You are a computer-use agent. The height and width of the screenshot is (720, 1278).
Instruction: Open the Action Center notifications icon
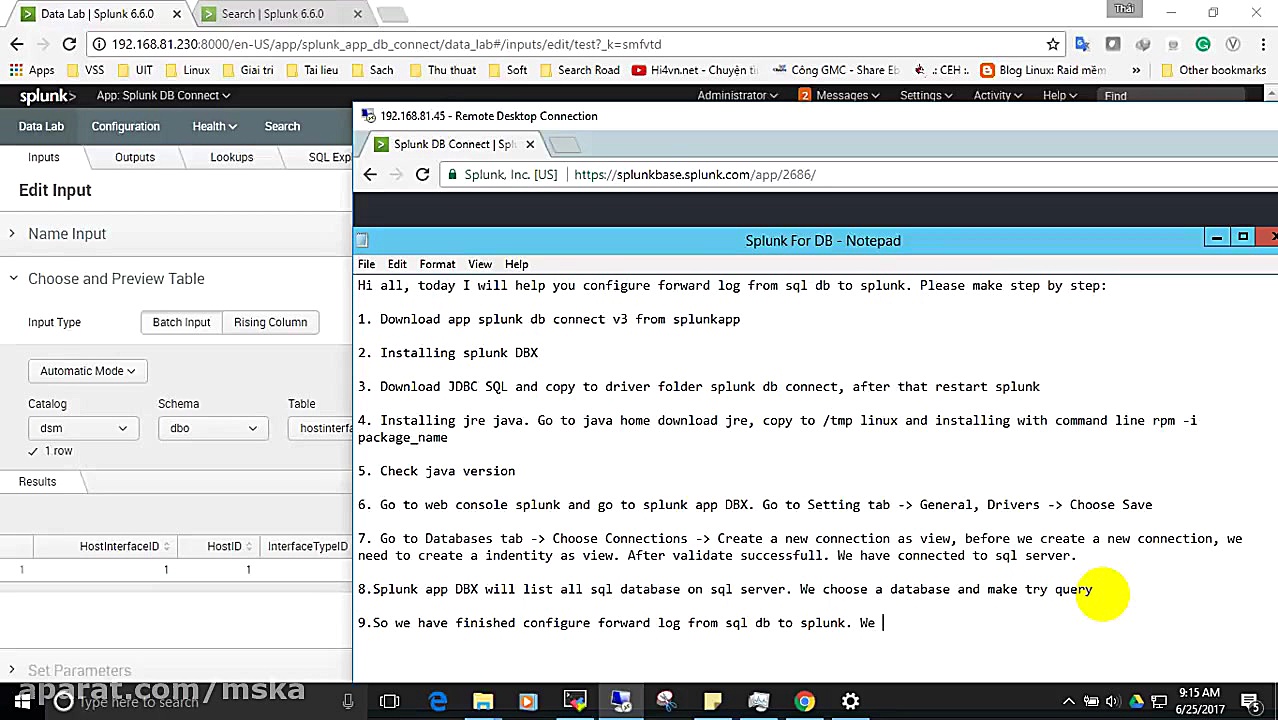coord(1250,701)
